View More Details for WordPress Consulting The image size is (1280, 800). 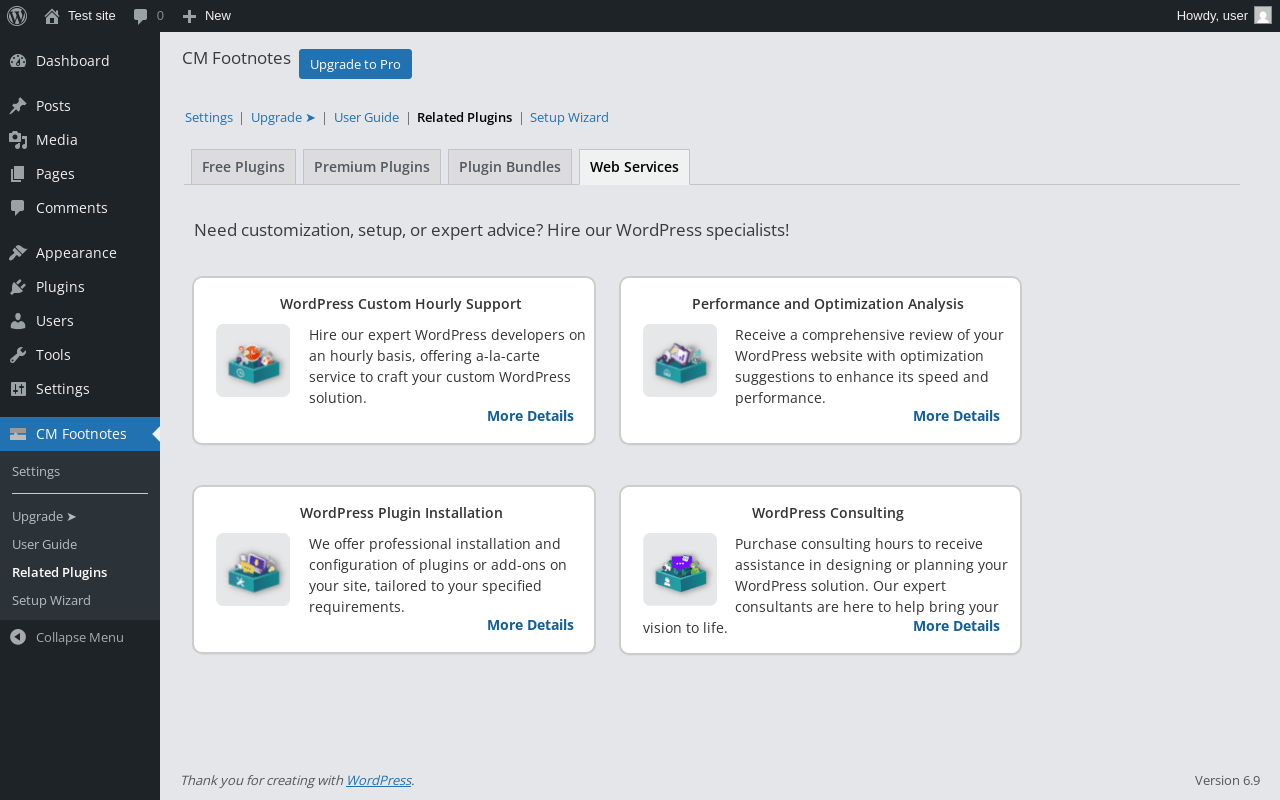click(956, 626)
